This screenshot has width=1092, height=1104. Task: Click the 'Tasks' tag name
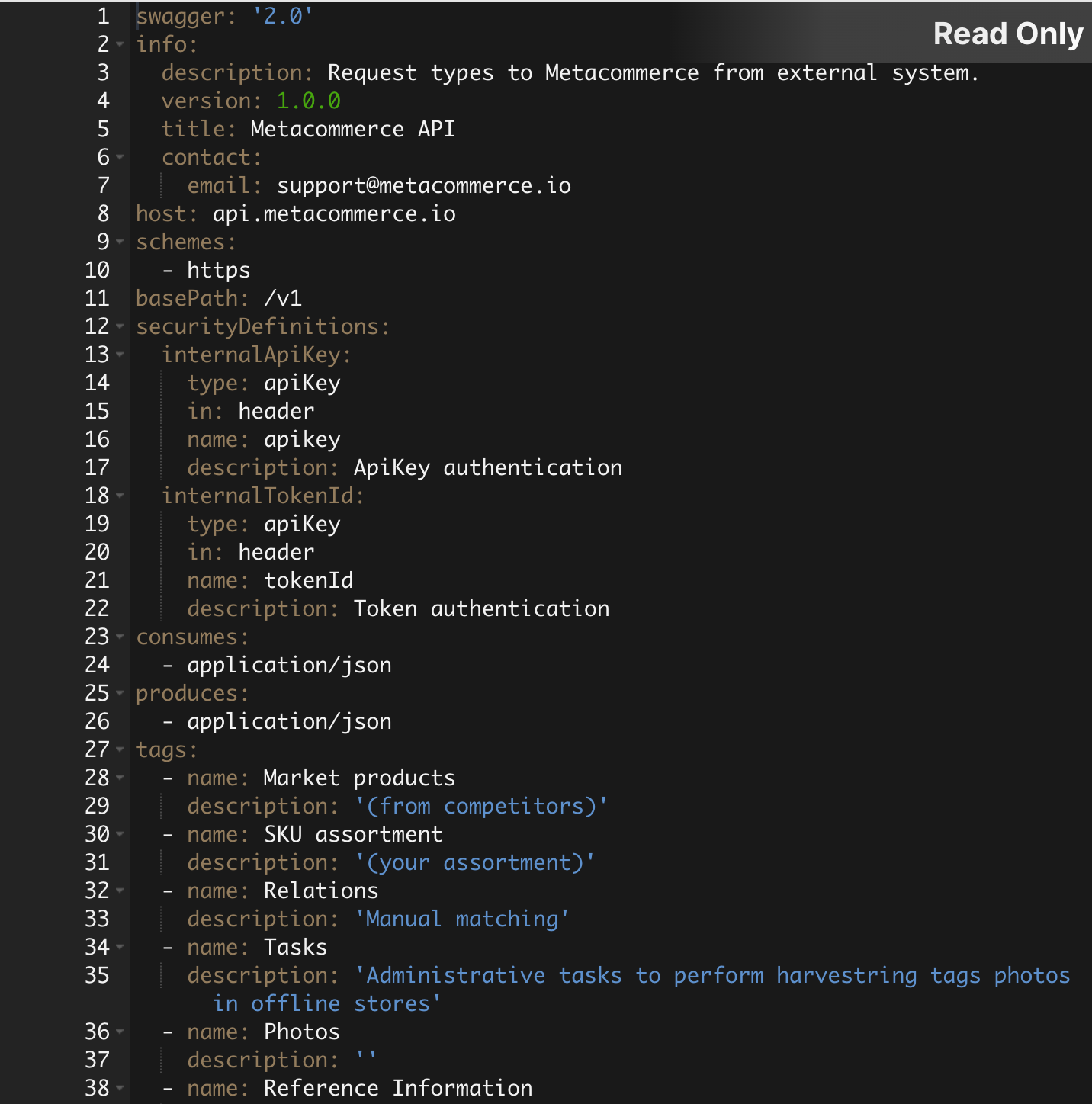296,947
